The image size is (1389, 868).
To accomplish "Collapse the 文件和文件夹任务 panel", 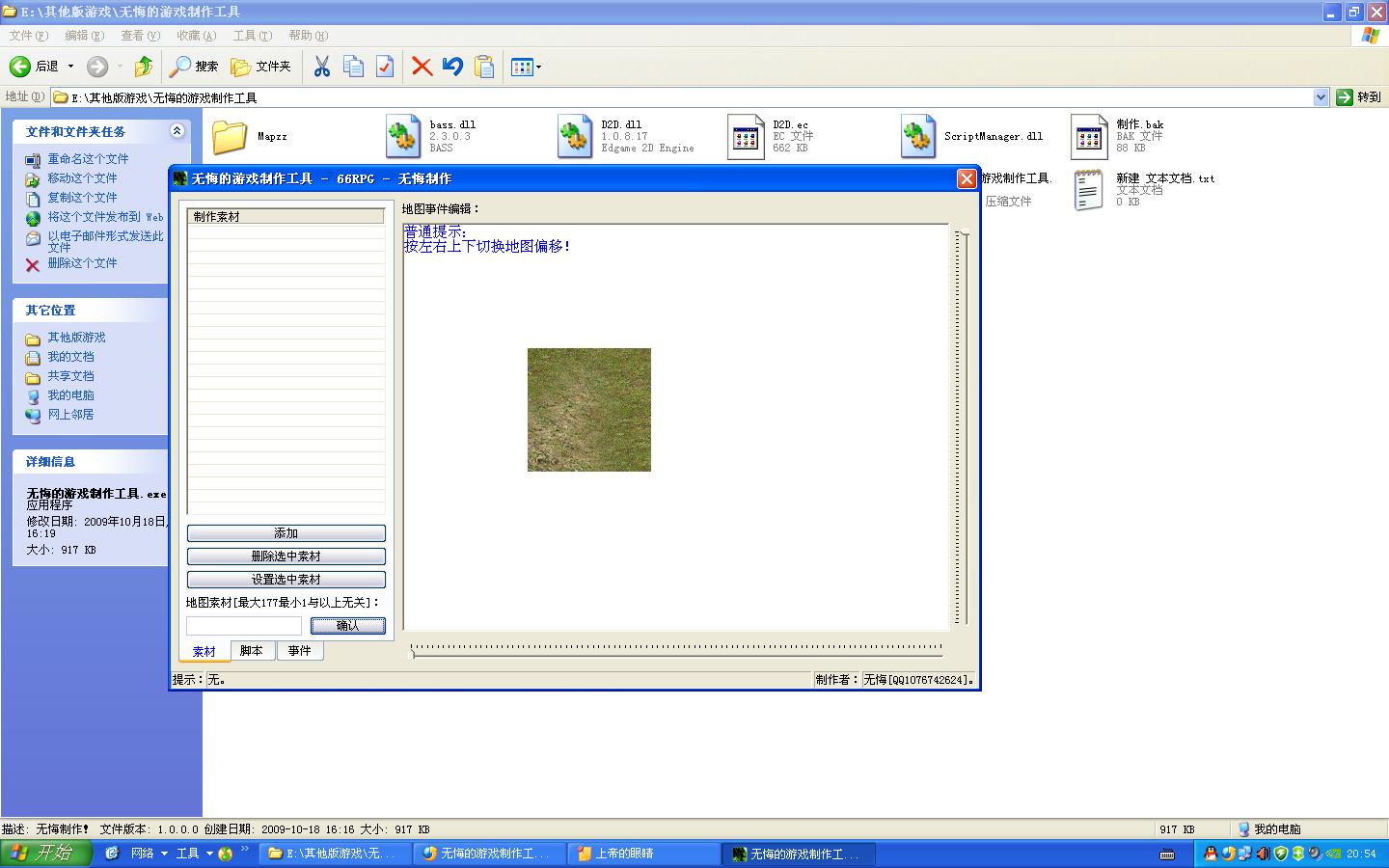I will (x=177, y=131).
